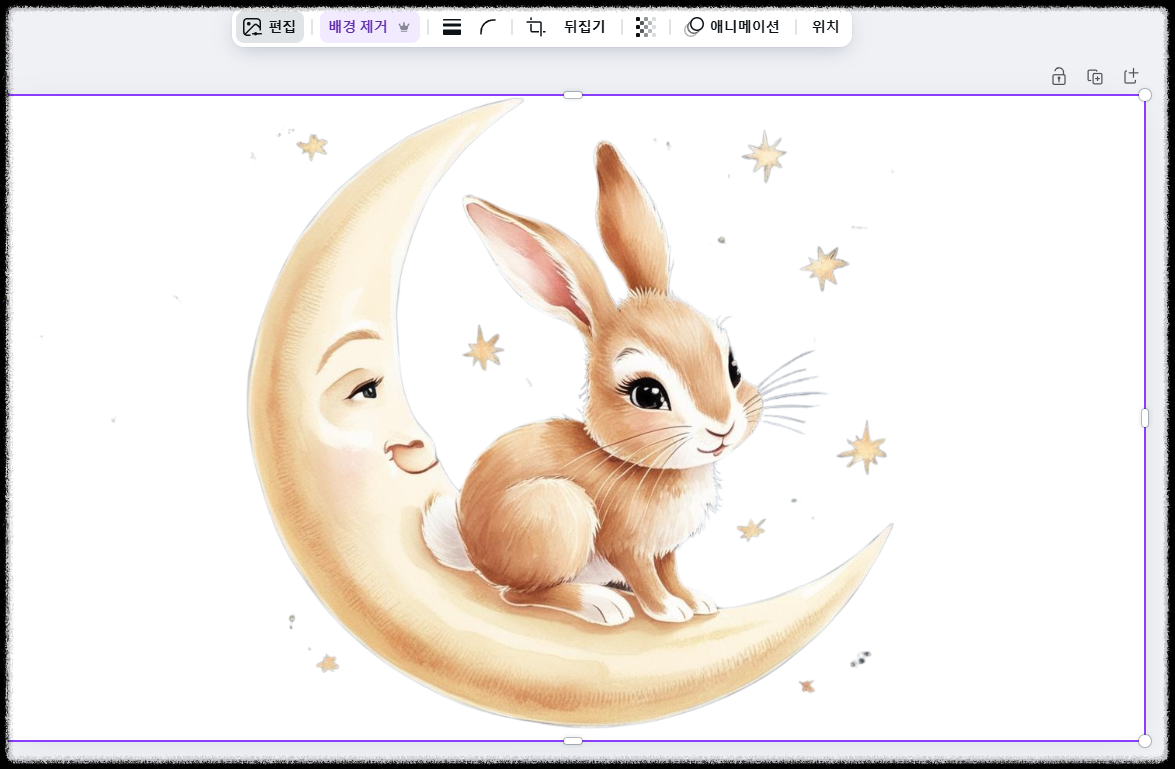Open corner rounding control with curve icon

pyautogui.click(x=489, y=27)
